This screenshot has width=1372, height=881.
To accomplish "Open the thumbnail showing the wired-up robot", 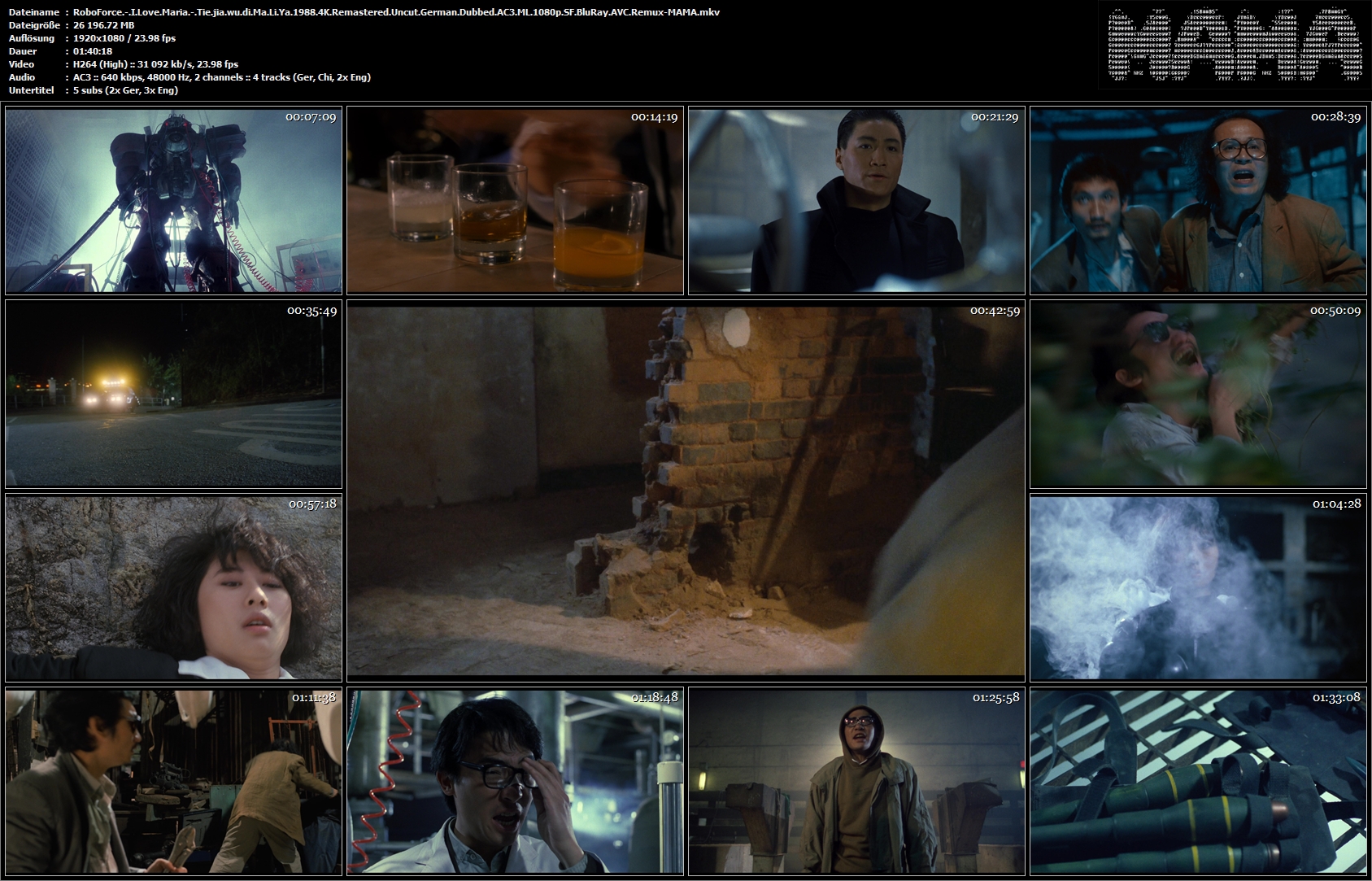I will [x=173, y=201].
